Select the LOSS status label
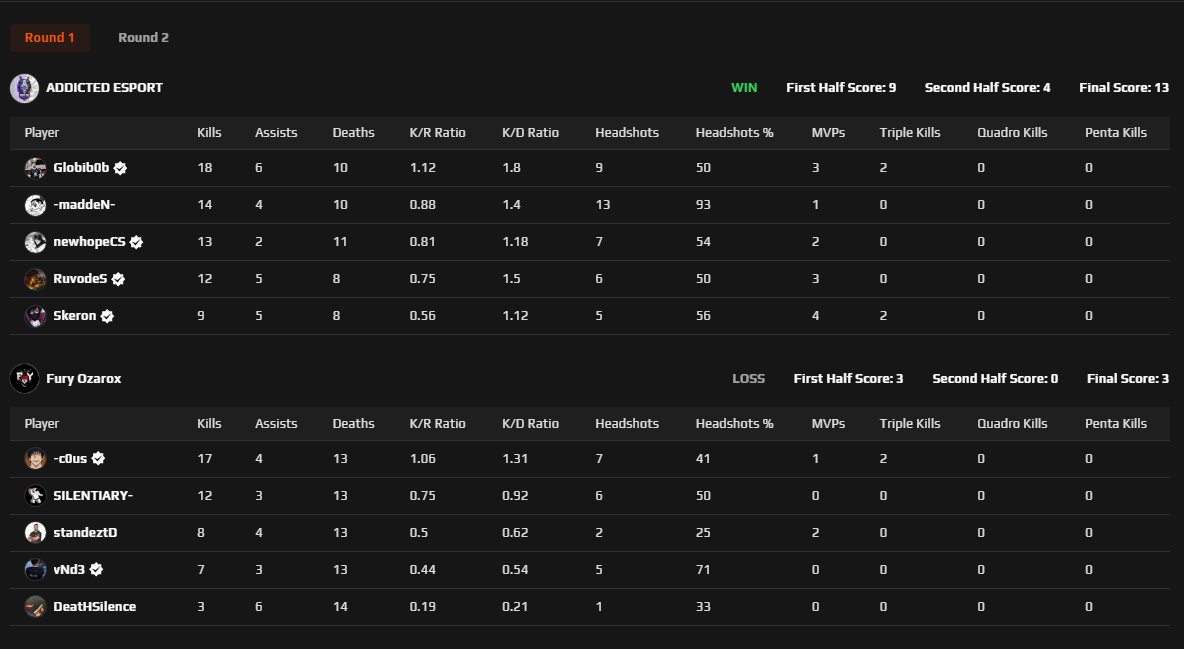Viewport: 1184px width, 649px height. tap(748, 379)
